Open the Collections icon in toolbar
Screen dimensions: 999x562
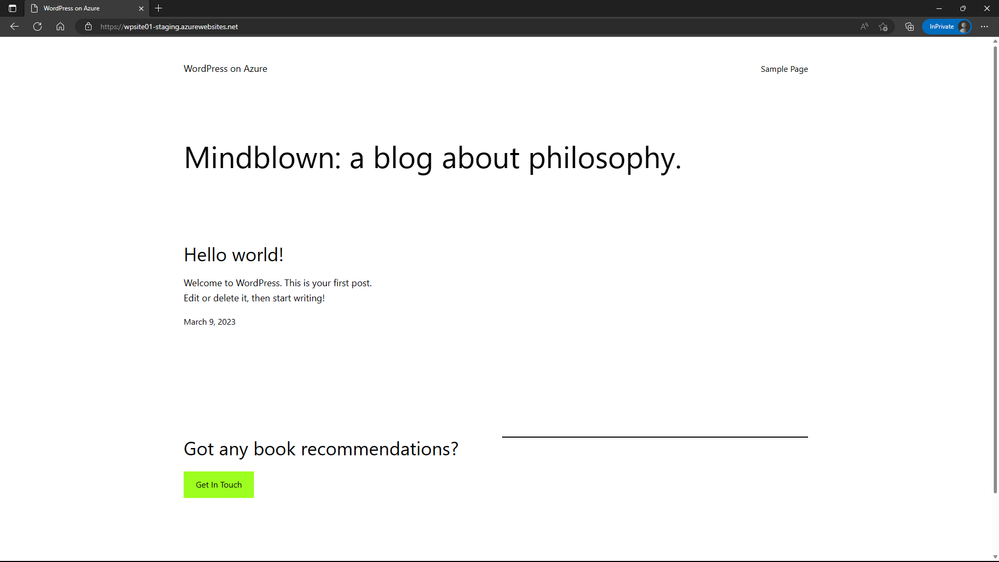909,27
